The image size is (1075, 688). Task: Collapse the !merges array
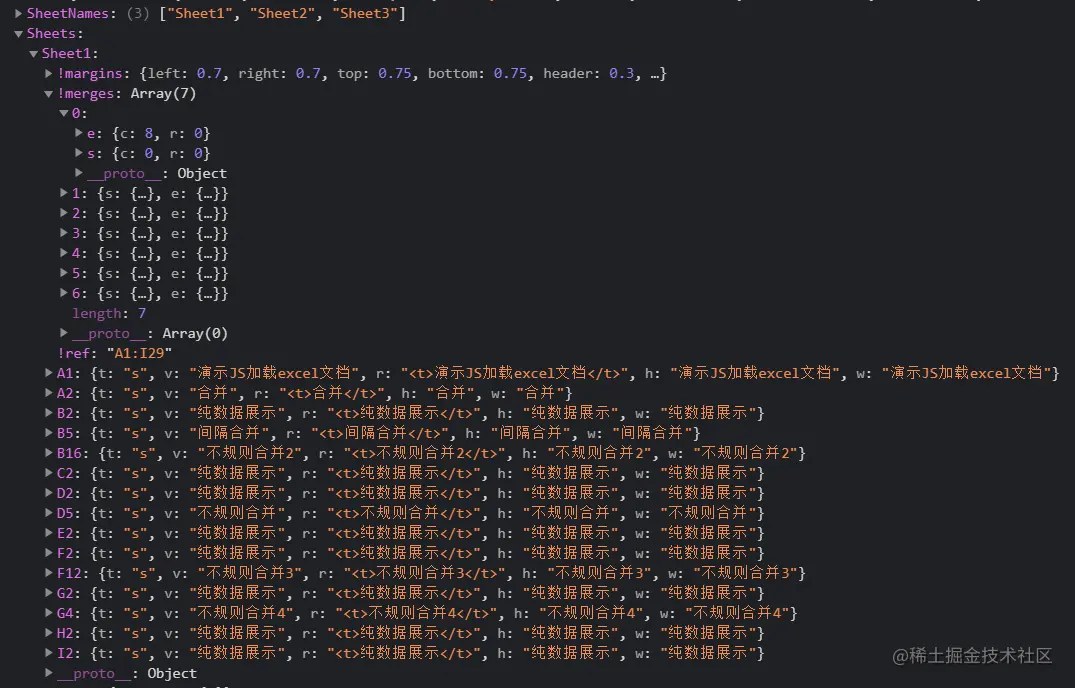click(x=47, y=93)
